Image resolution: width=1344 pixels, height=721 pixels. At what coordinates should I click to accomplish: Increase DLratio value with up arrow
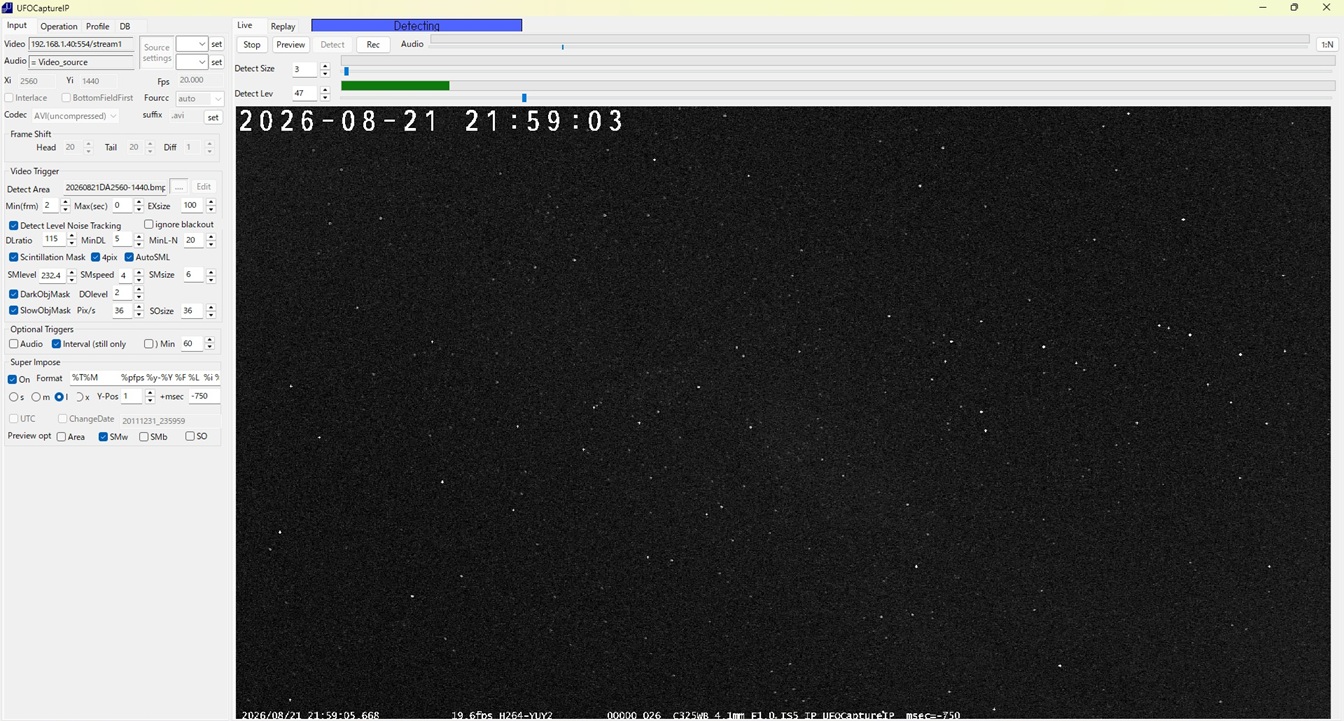click(72, 237)
